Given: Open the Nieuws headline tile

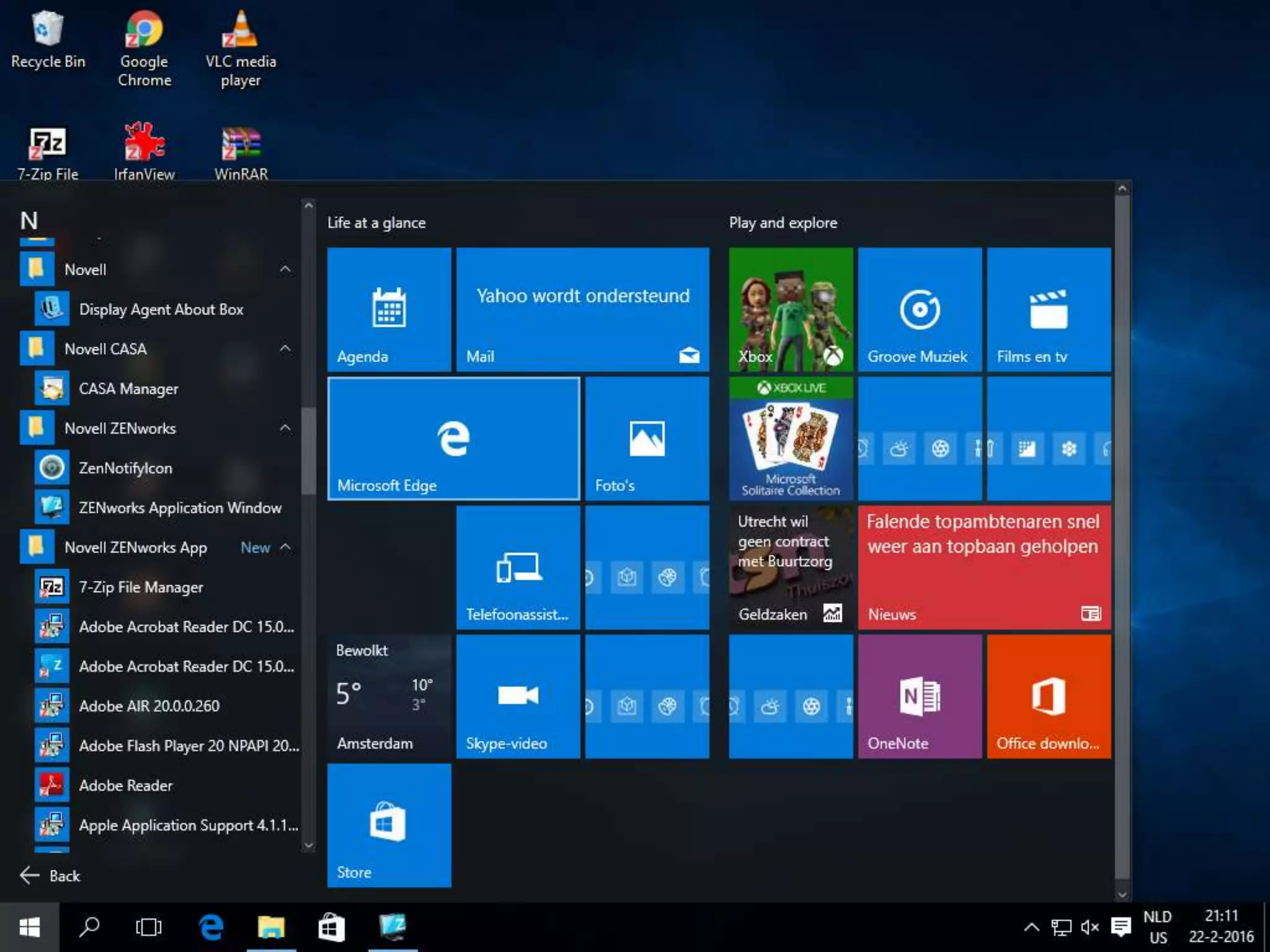Looking at the screenshot, I should pyautogui.click(x=984, y=567).
